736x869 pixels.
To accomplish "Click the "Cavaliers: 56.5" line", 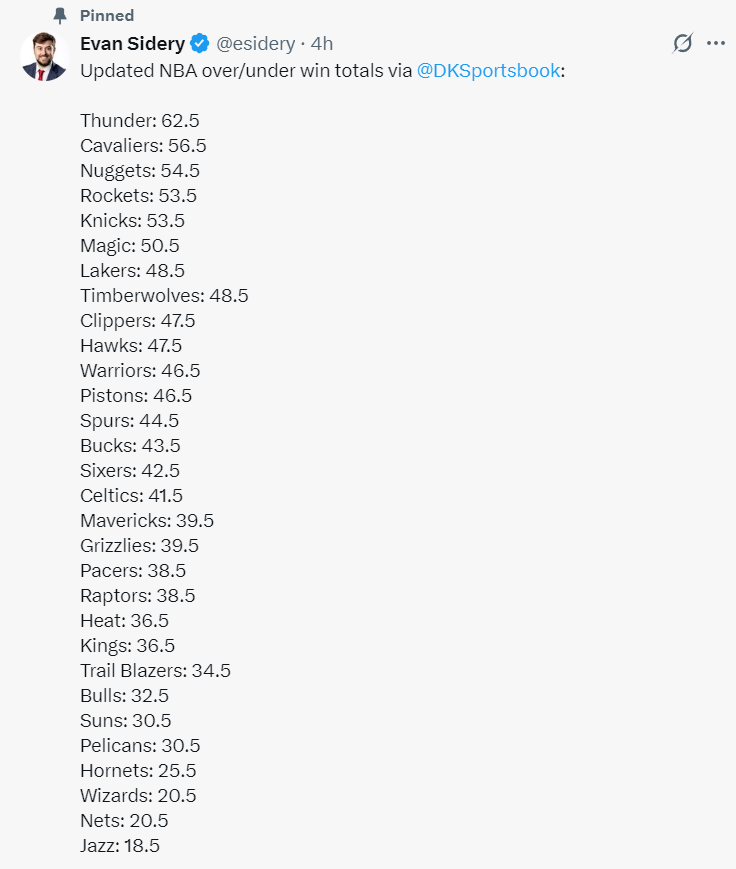I will [x=143, y=145].
